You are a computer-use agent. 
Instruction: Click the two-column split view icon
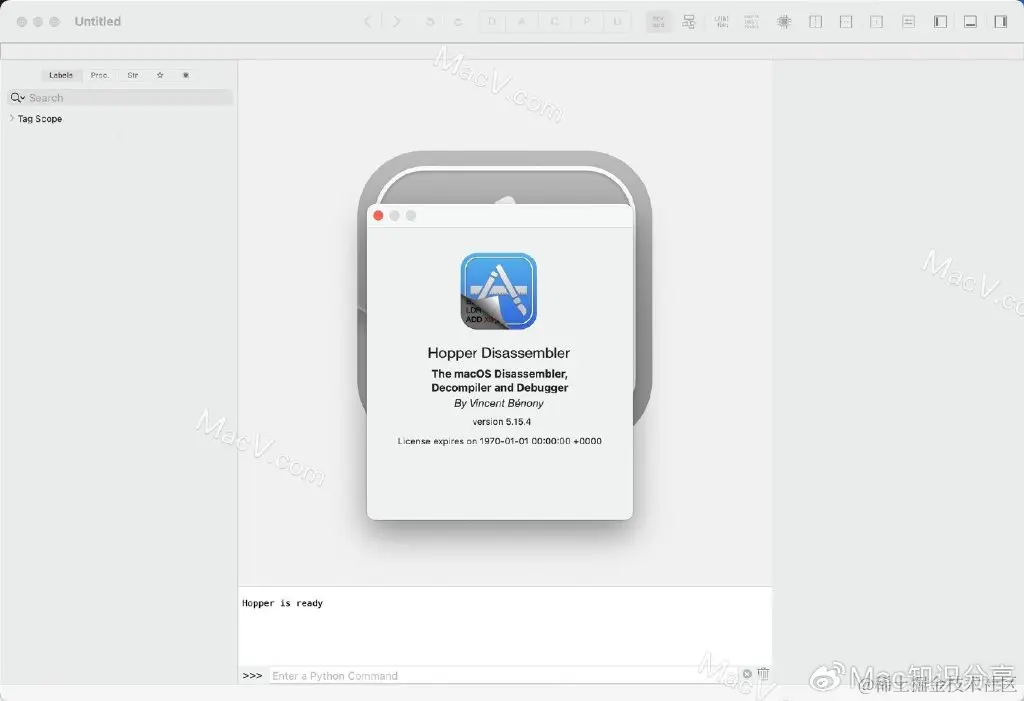click(x=816, y=22)
